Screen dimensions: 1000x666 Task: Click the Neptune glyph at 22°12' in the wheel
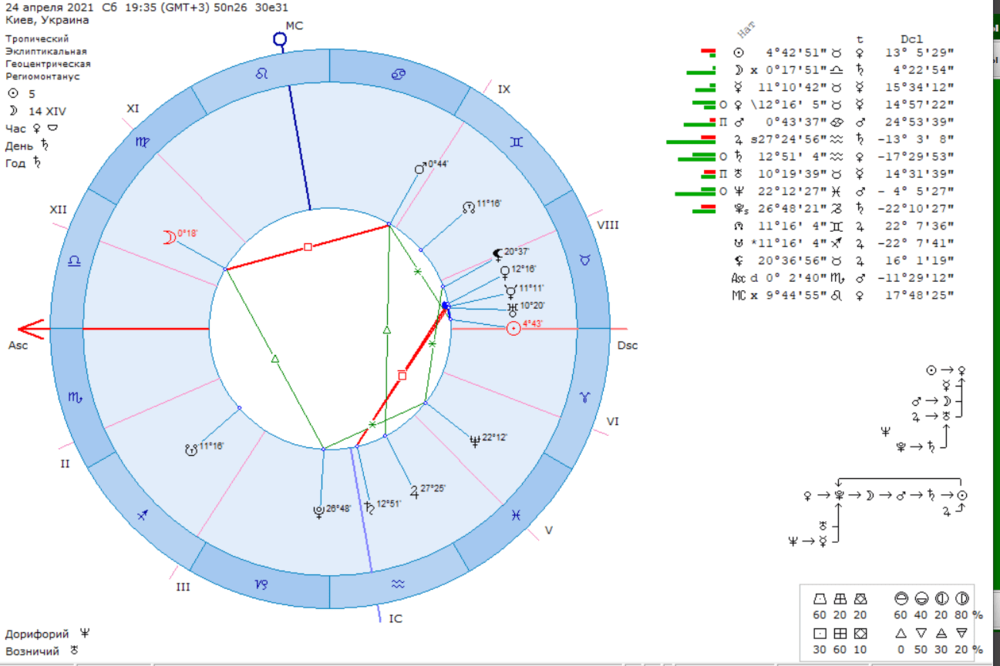click(474, 440)
